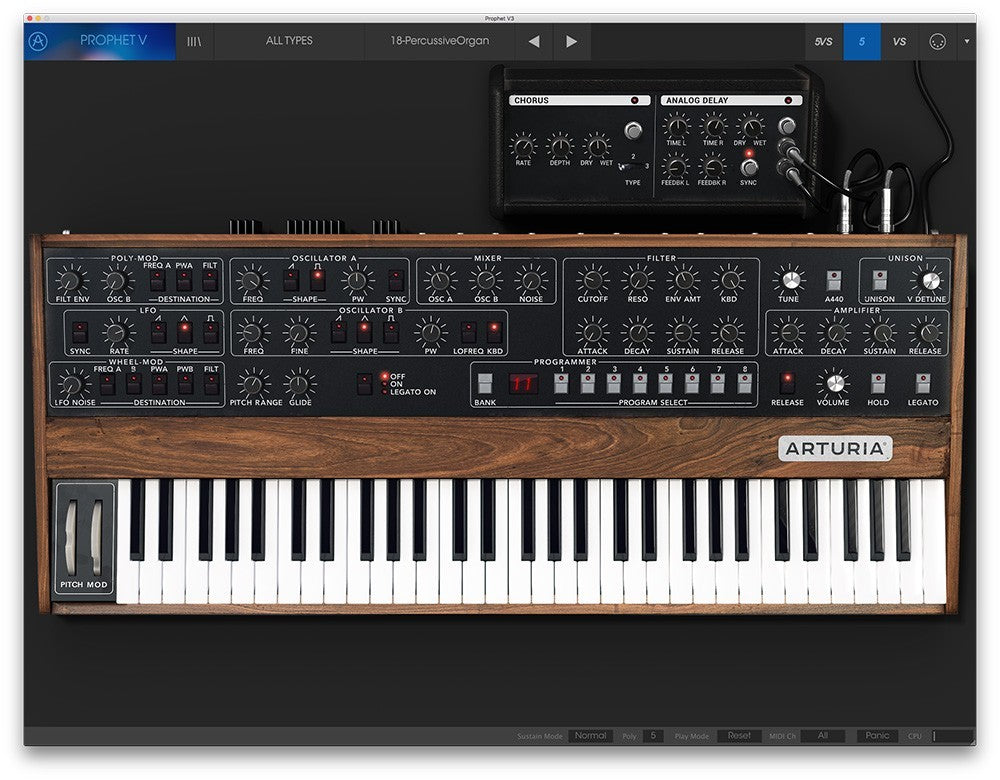Toggle the A440 reference tone switch
The height and width of the screenshot is (780, 1000).
(x=834, y=280)
